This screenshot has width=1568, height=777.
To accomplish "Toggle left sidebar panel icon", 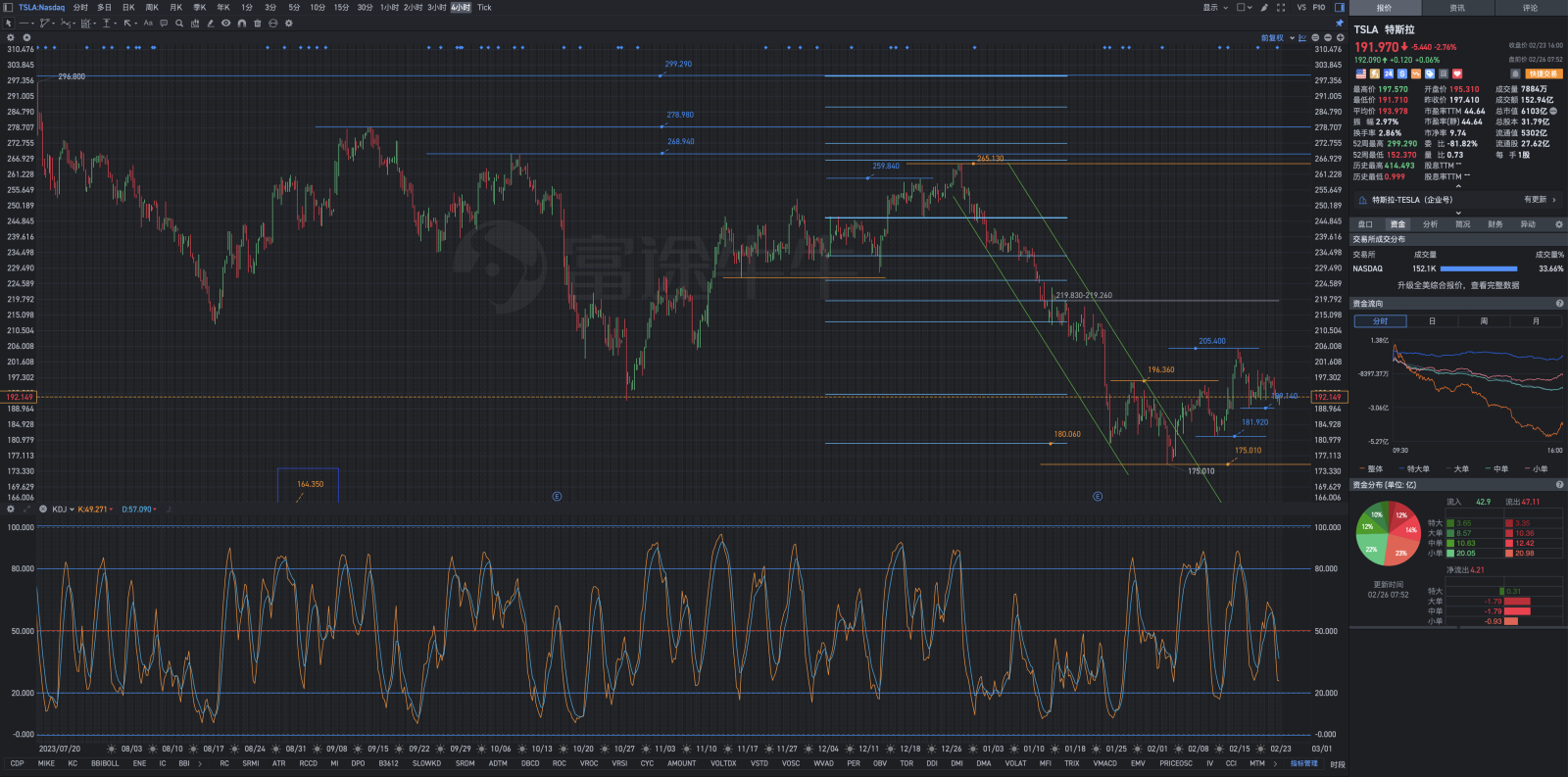I will pos(8,7).
